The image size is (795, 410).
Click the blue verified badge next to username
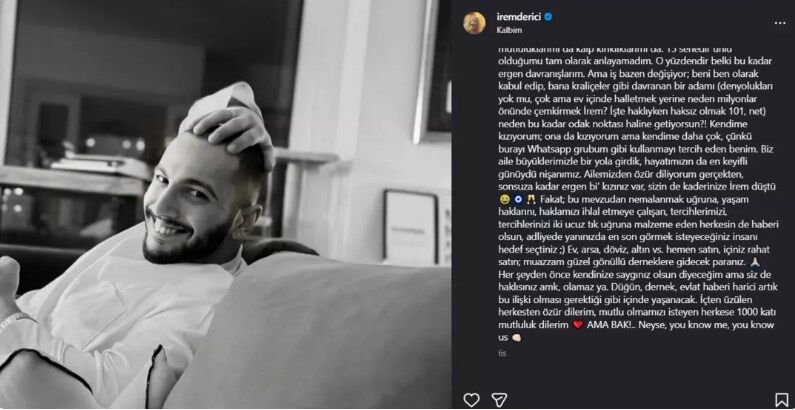tap(548, 17)
